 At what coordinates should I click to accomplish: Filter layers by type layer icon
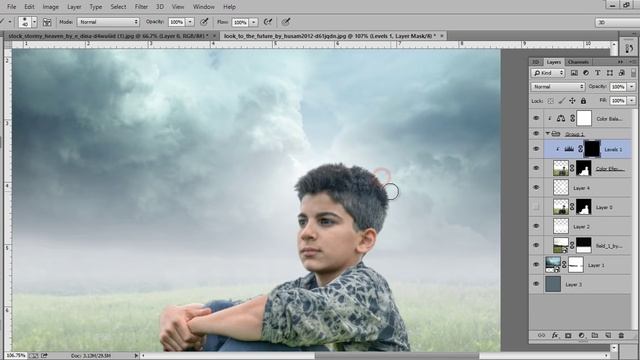(598, 73)
